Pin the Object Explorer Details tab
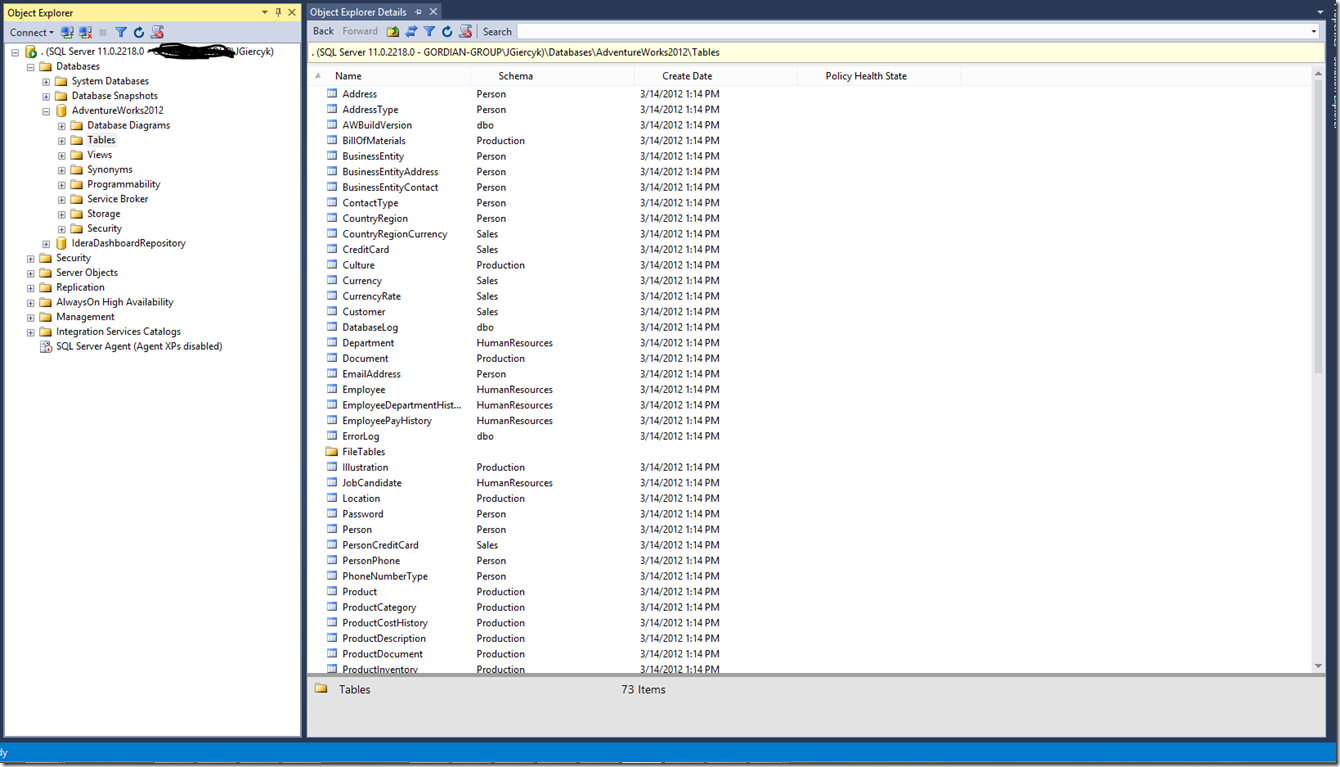The image size is (1340, 767). (418, 12)
